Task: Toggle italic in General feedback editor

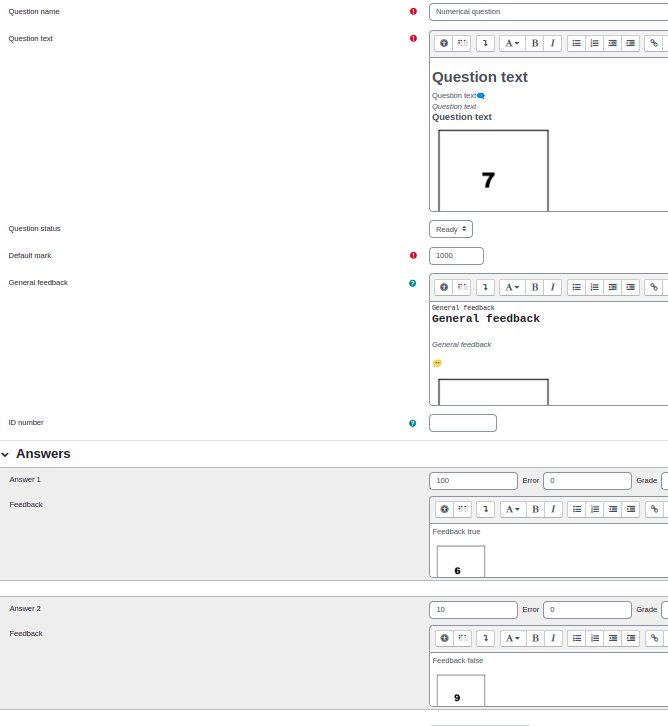Action: pyautogui.click(x=552, y=287)
